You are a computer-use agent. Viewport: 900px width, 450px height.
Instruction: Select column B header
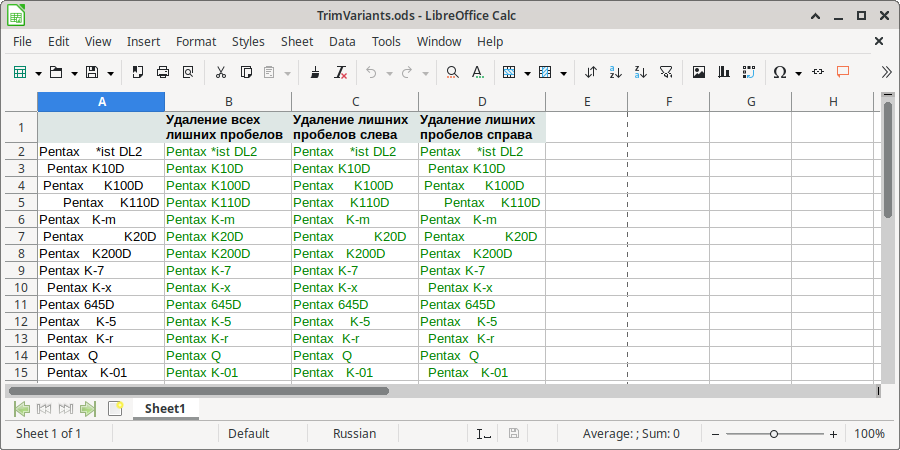coord(228,102)
